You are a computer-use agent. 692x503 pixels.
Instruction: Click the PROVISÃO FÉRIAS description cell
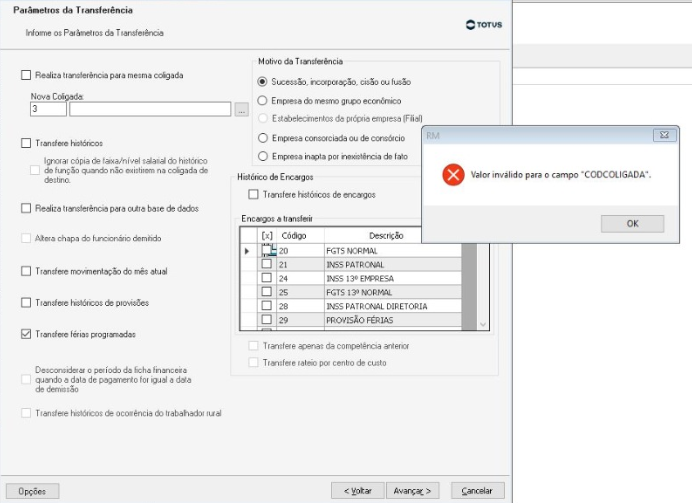click(393, 320)
